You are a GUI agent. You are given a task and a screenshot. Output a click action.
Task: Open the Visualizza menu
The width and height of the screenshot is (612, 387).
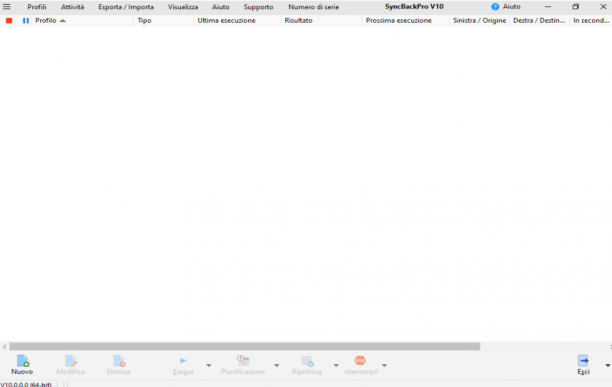coord(183,7)
